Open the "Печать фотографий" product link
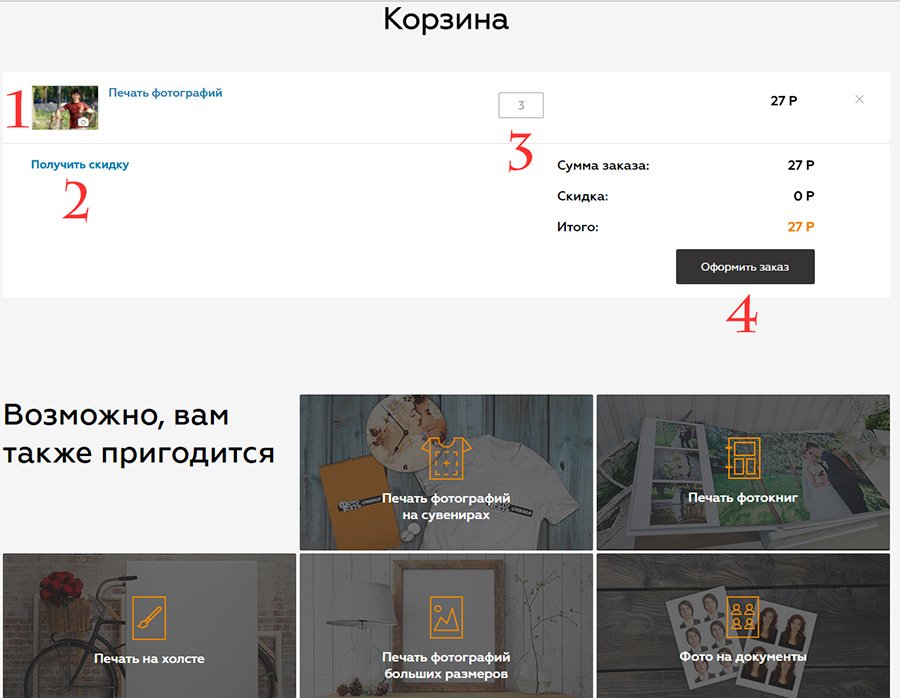Image resolution: width=900 pixels, height=698 pixels. click(x=165, y=93)
